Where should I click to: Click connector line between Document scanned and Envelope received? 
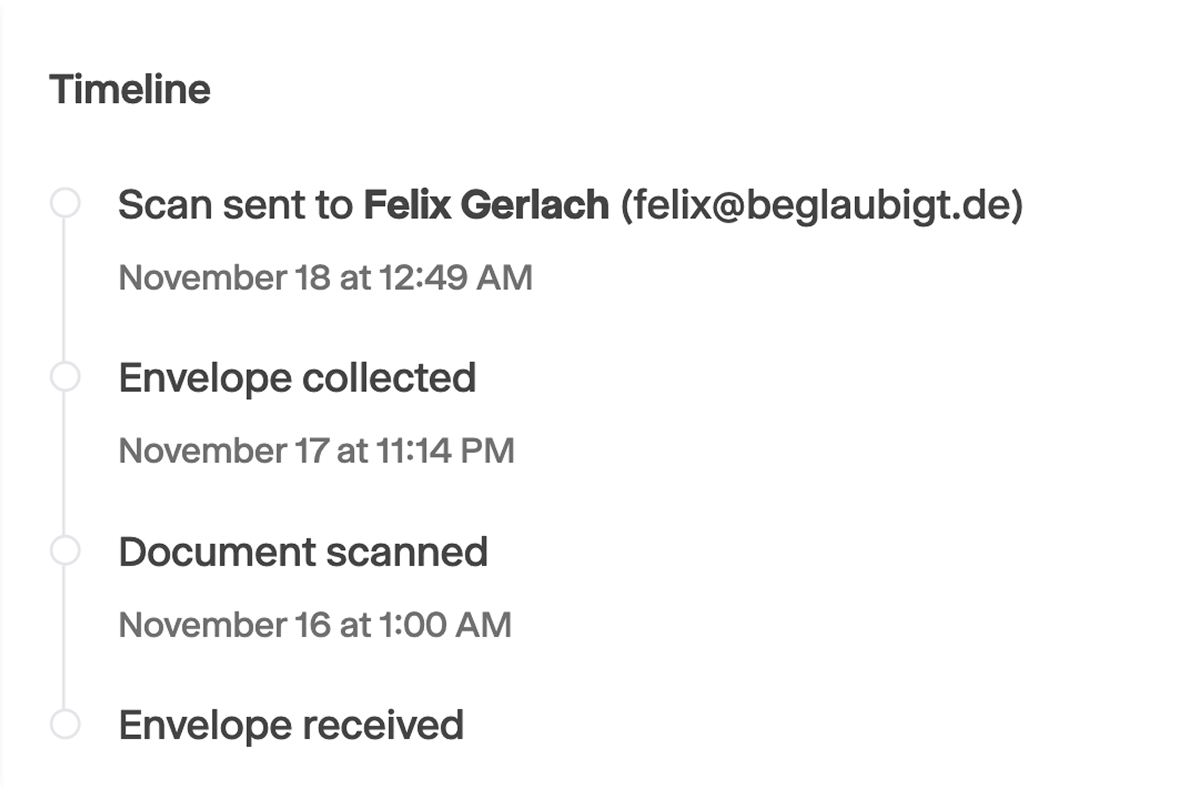[65, 637]
